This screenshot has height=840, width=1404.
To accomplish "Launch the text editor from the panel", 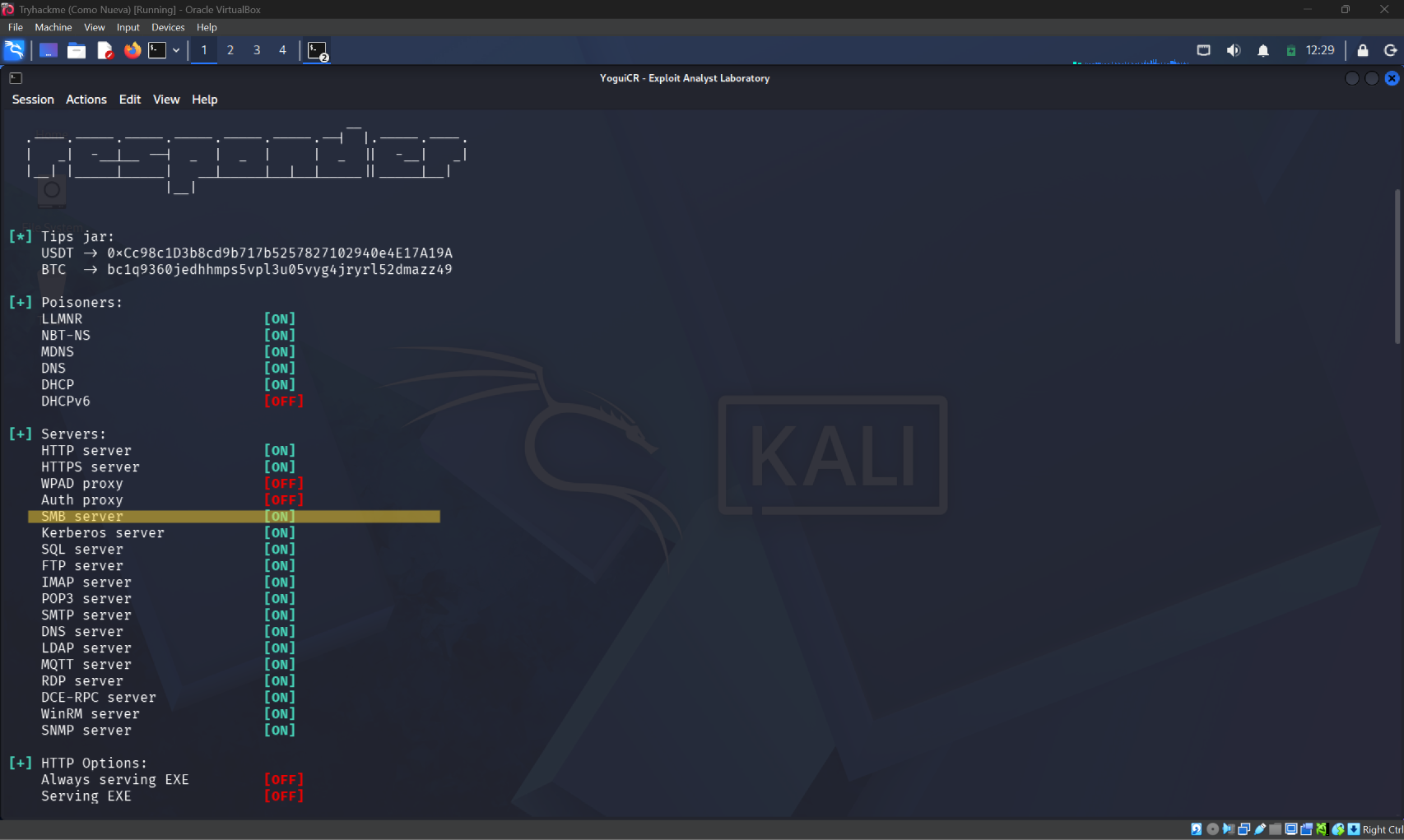I will (x=105, y=50).
